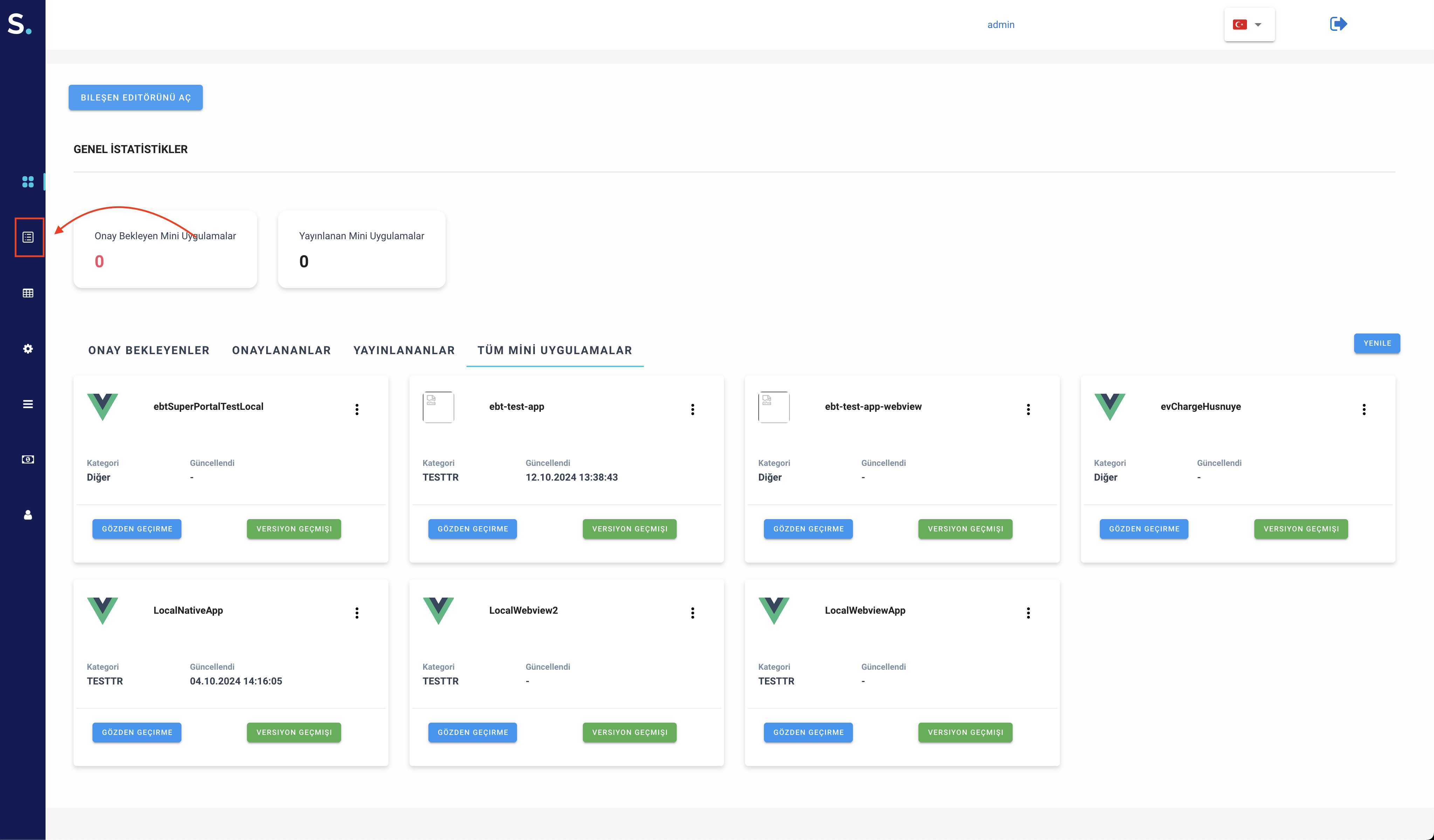Click Bileşen Editörünü Aç button
1434x840 pixels.
[x=136, y=97]
